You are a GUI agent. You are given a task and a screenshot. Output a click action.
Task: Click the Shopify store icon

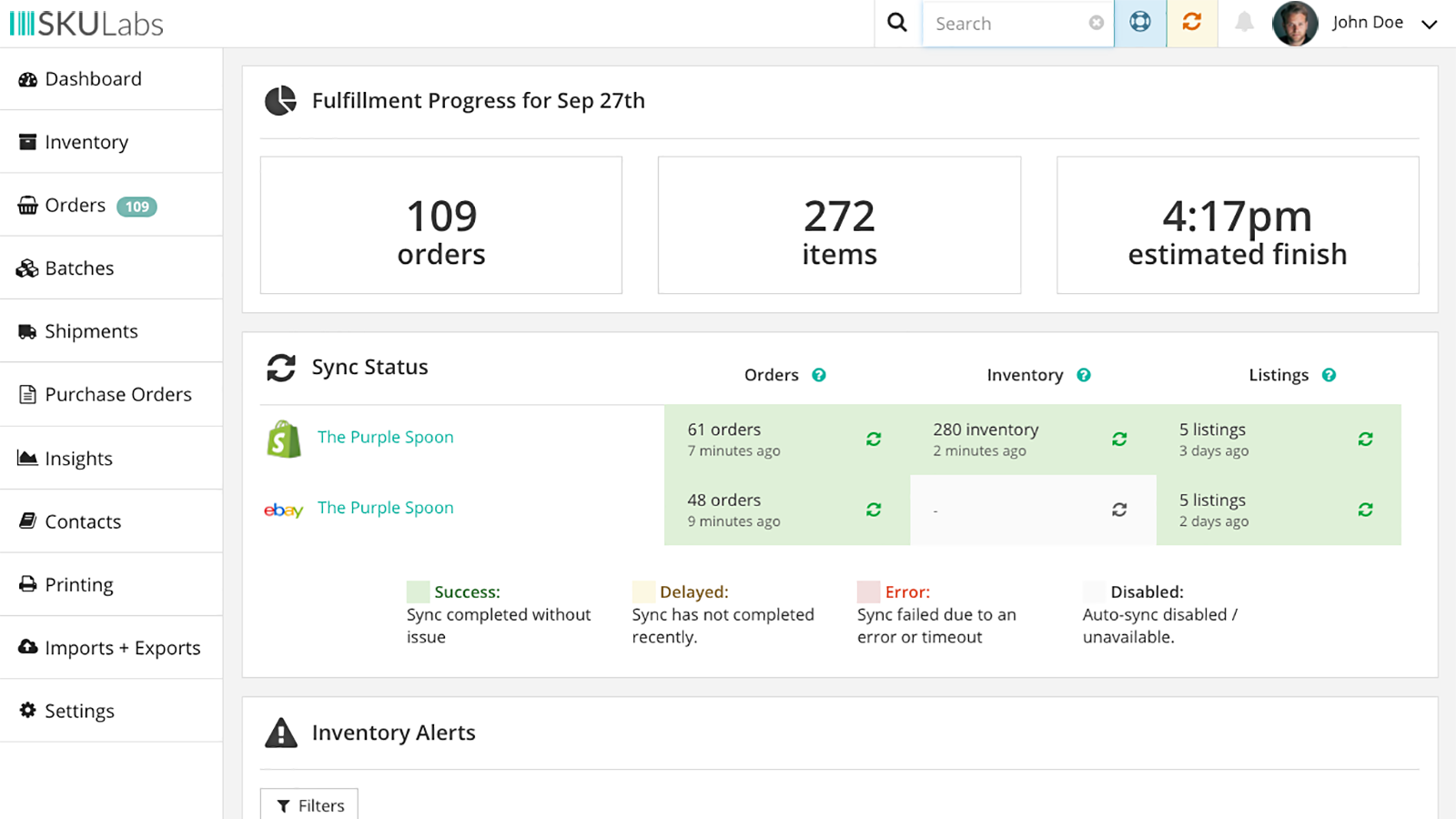(x=282, y=439)
